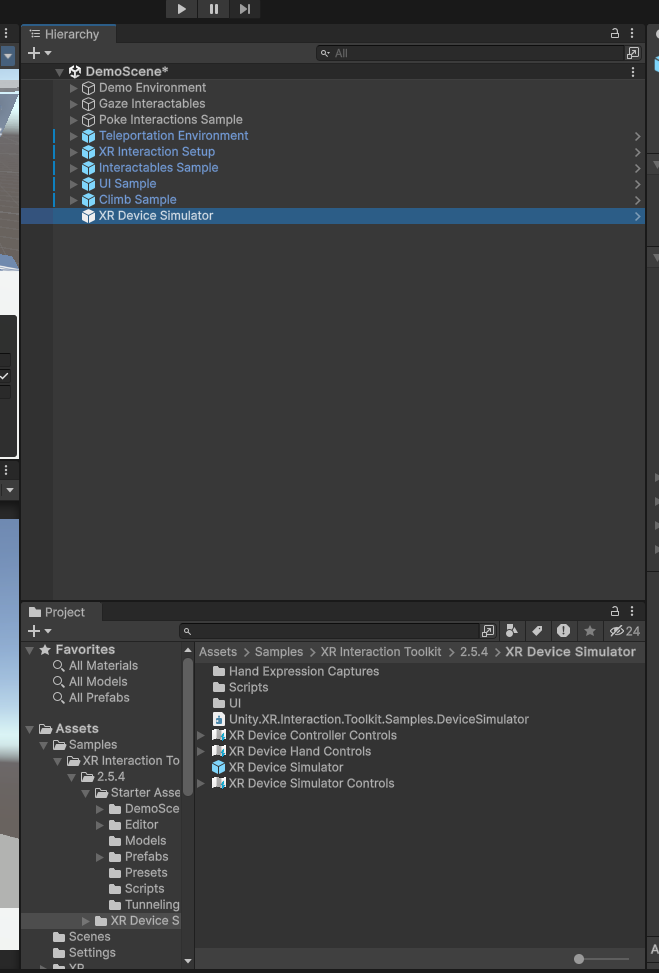Expand XR Interaction Setup prefab
Viewport: 659px width, 973px height.
[74, 152]
